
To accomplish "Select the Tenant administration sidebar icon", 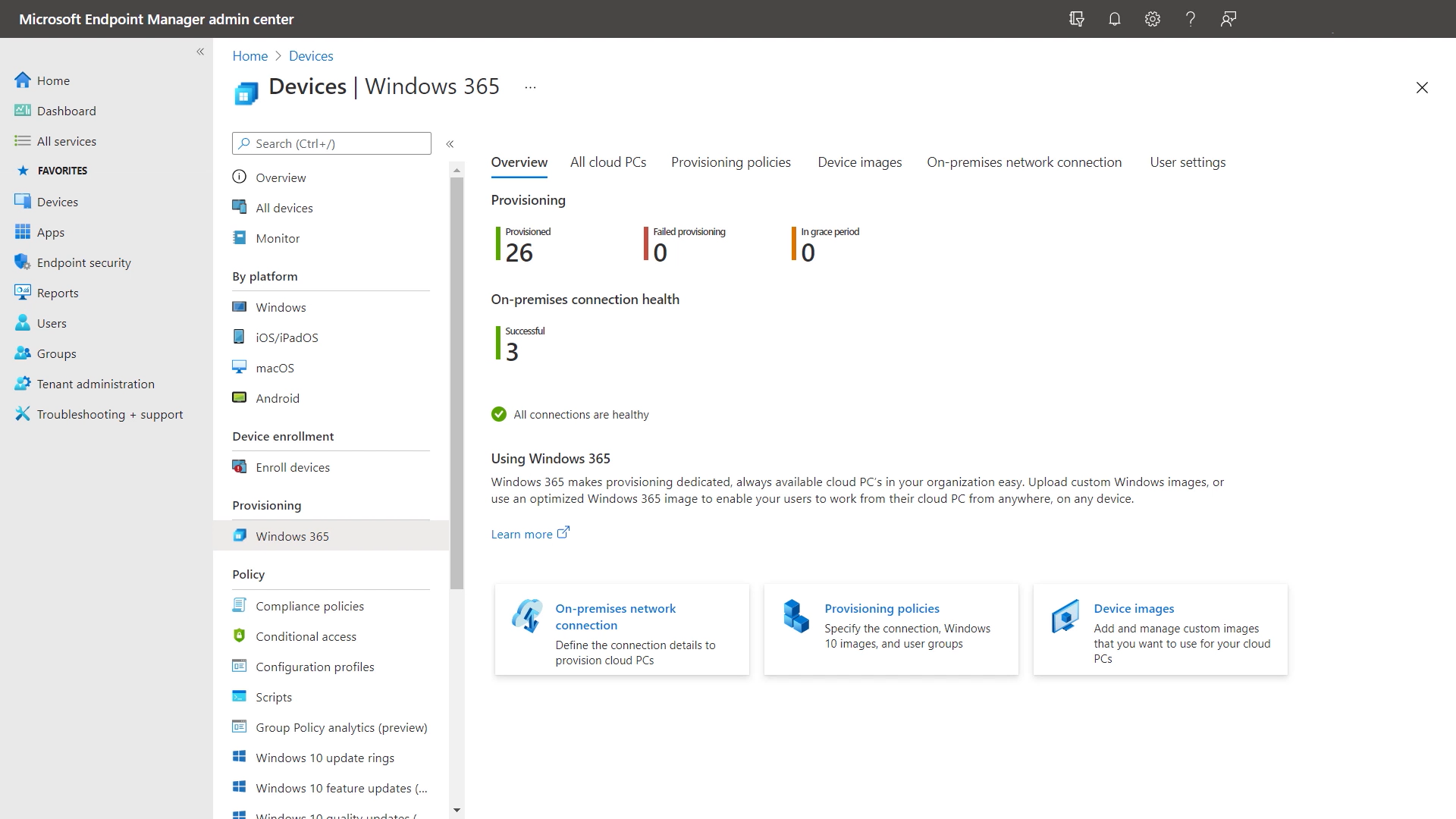I will coord(22,383).
